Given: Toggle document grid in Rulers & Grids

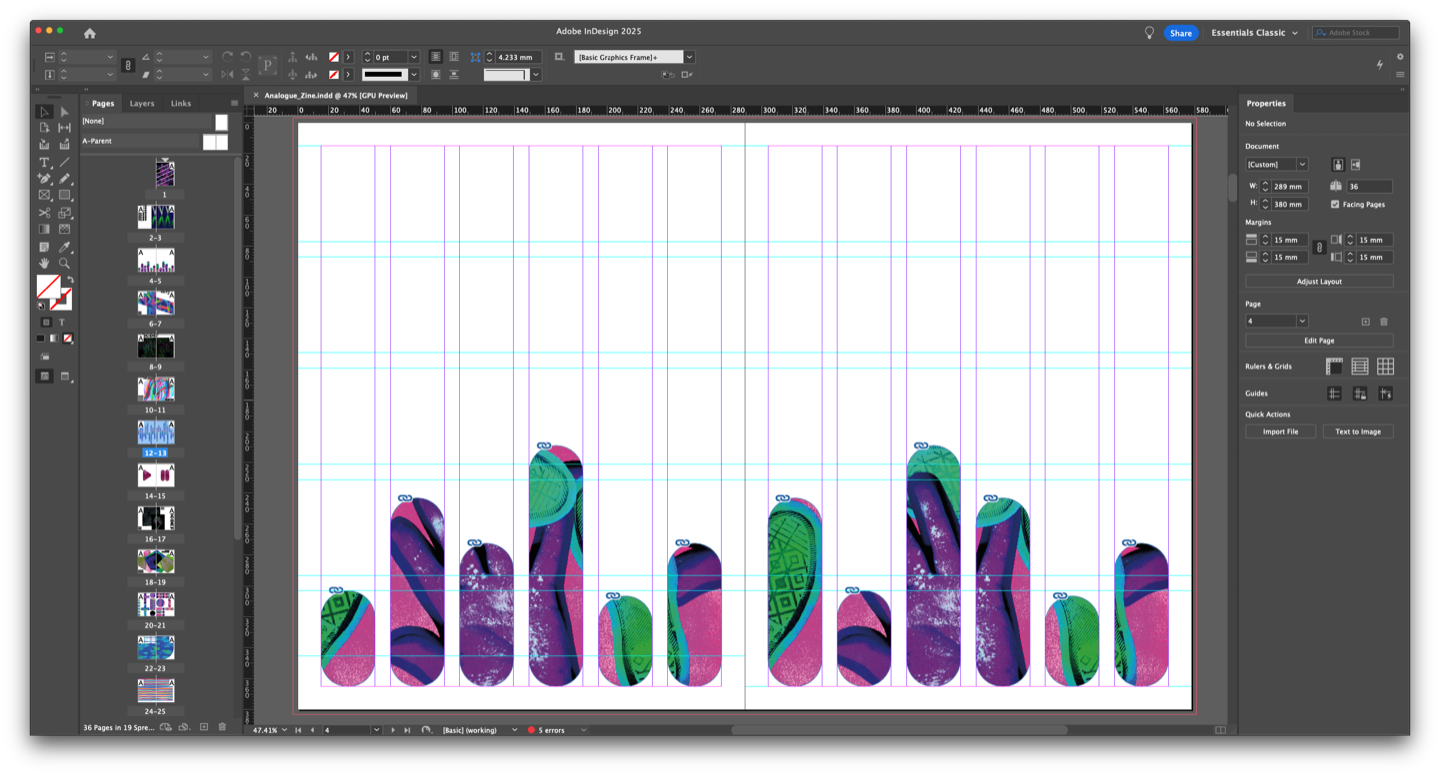Looking at the screenshot, I should pos(1385,367).
